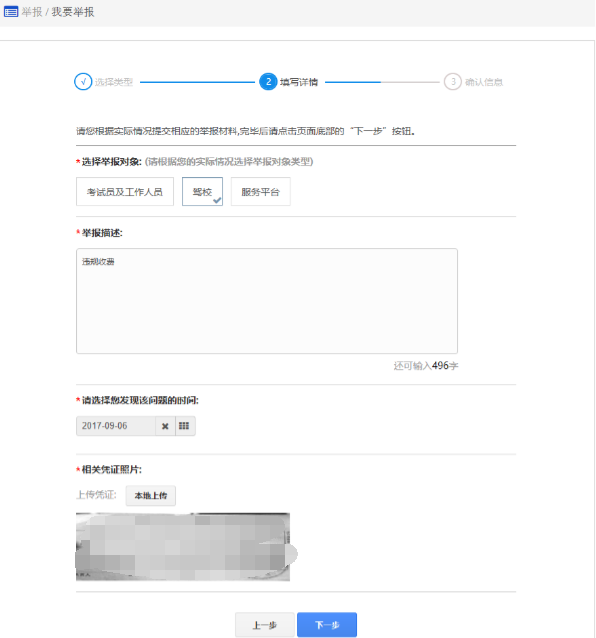The height and width of the screenshot is (638, 596).
Task: Go back with 上一步 button
Action: (x=264, y=625)
